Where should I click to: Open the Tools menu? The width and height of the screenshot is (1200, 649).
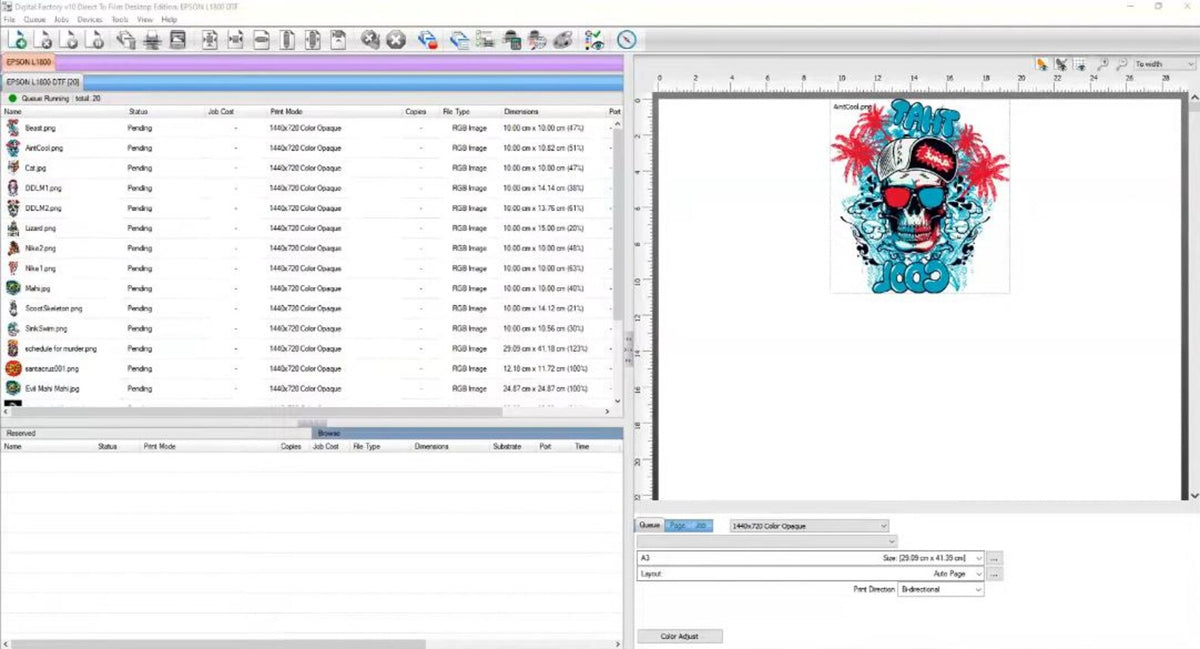[x=120, y=19]
